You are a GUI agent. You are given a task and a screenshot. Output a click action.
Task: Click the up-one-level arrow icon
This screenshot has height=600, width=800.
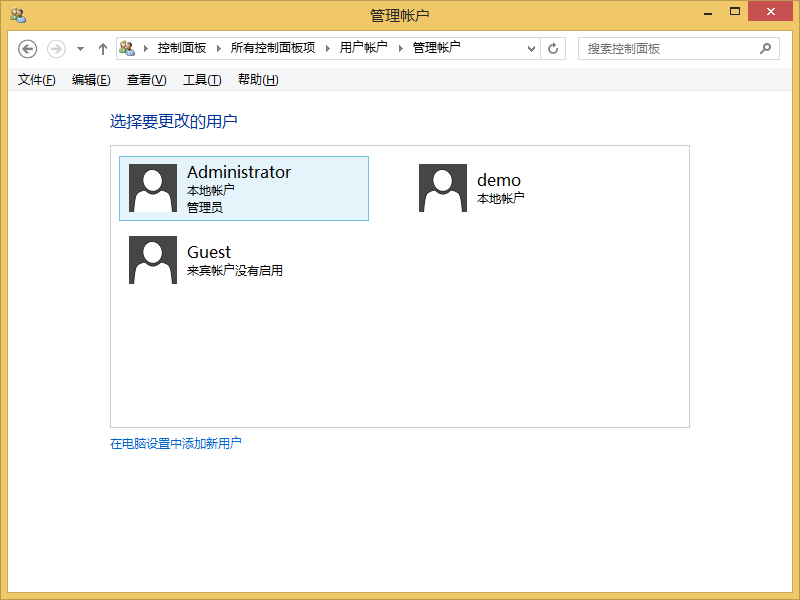click(102, 48)
